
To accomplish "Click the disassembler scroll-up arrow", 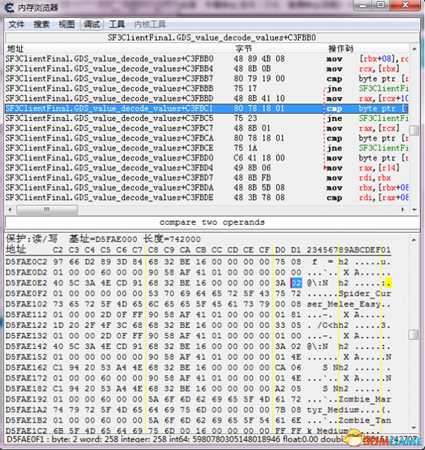I will coord(414,49).
